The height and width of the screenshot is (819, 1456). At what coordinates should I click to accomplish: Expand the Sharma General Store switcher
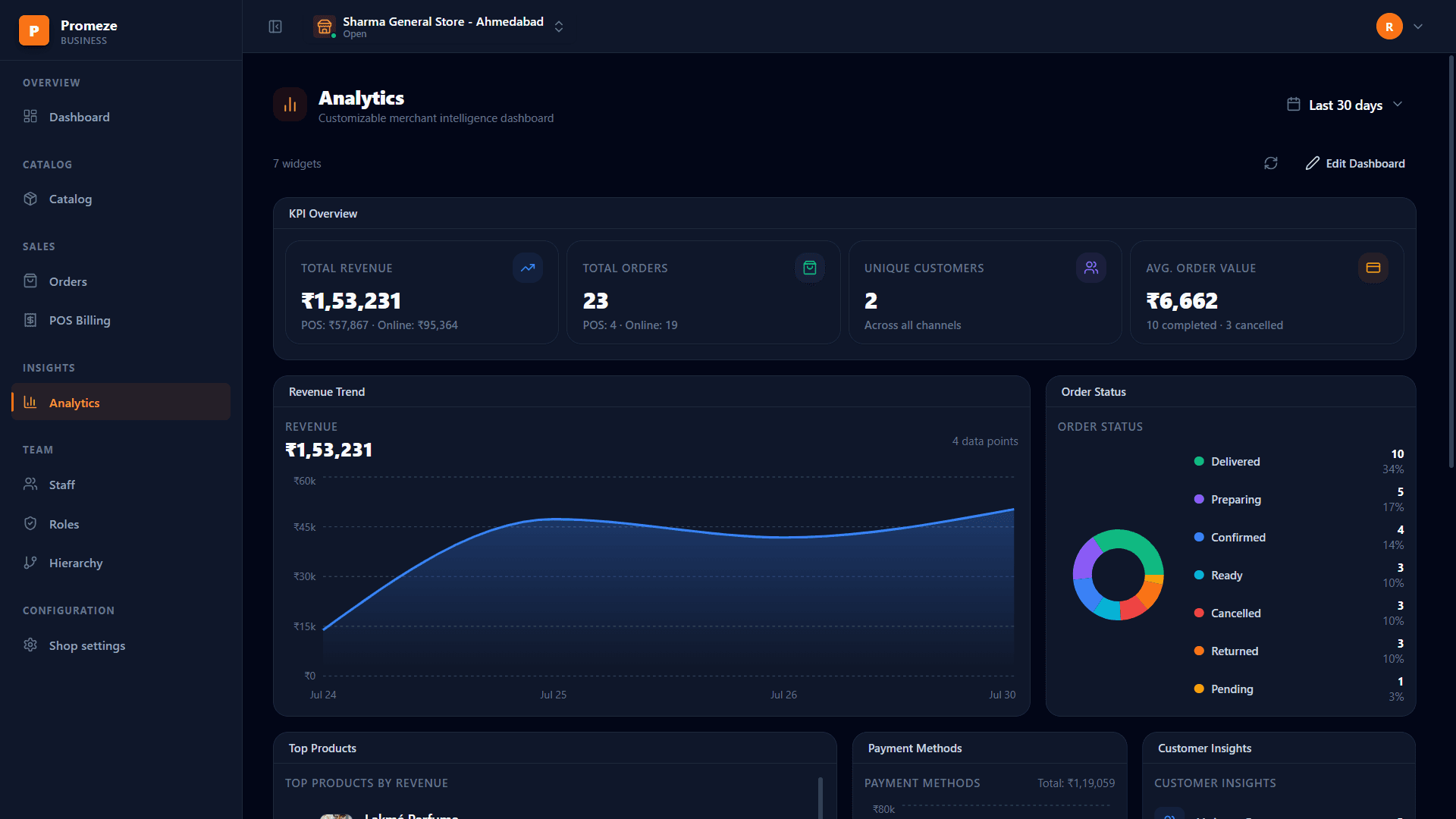coord(559,27)
